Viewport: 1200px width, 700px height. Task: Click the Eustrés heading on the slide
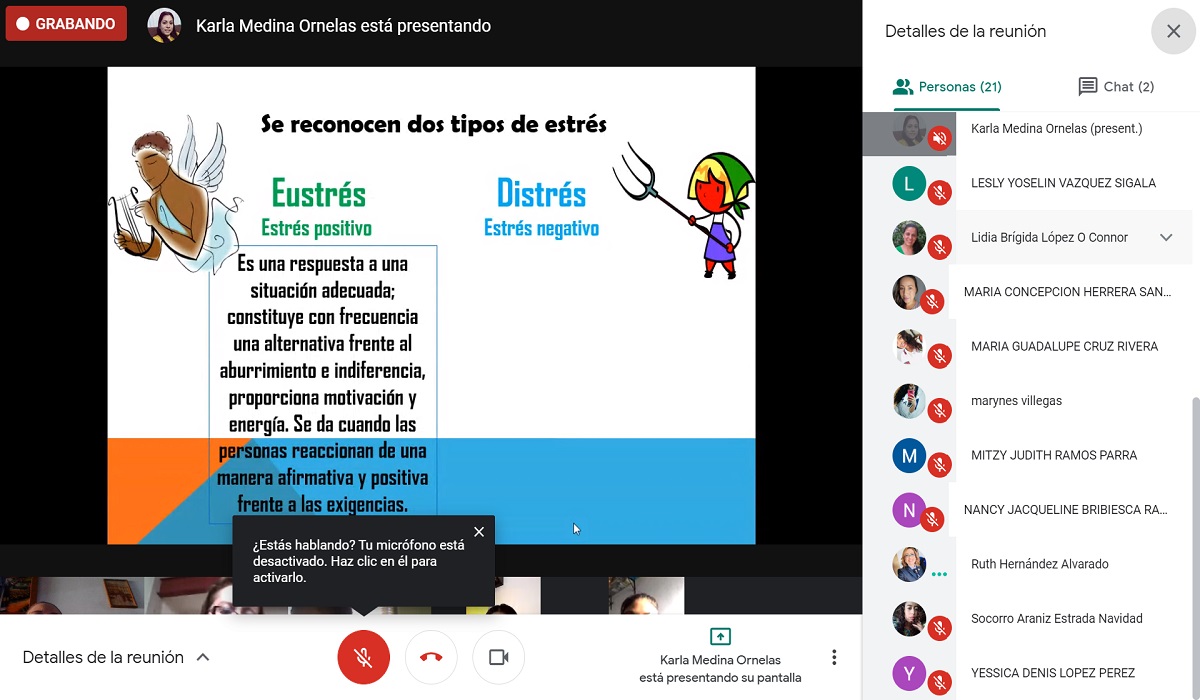tap(319, 193)
